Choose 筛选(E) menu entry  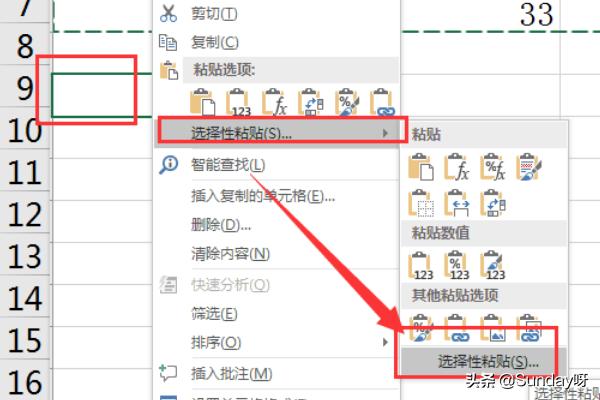coord(214,313)
